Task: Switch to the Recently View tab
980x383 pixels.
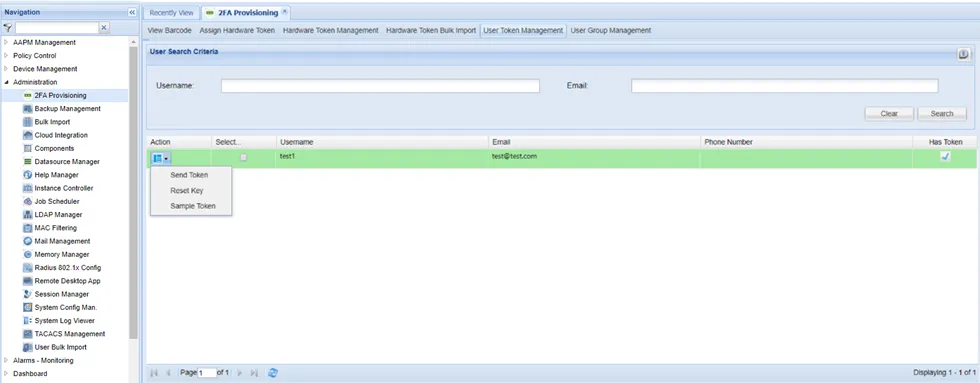Action: coord(172,12)
